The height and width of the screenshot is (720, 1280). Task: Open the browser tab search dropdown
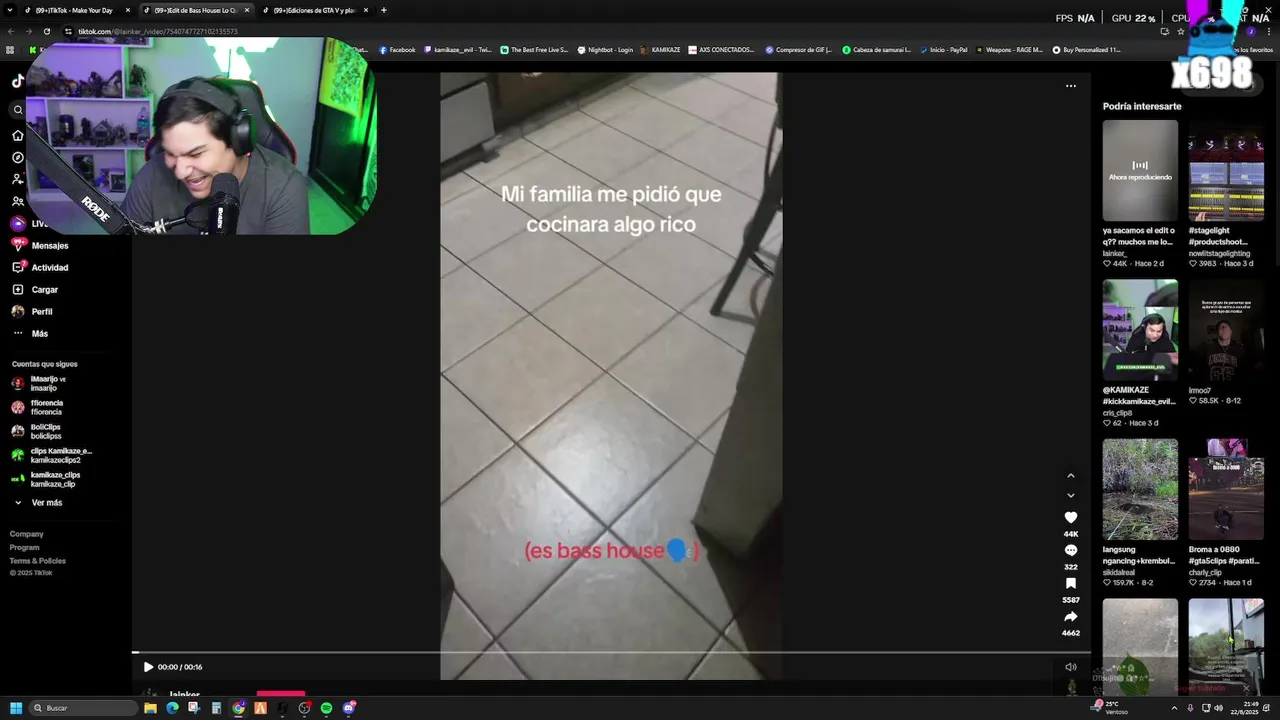(x=10, y=10)
